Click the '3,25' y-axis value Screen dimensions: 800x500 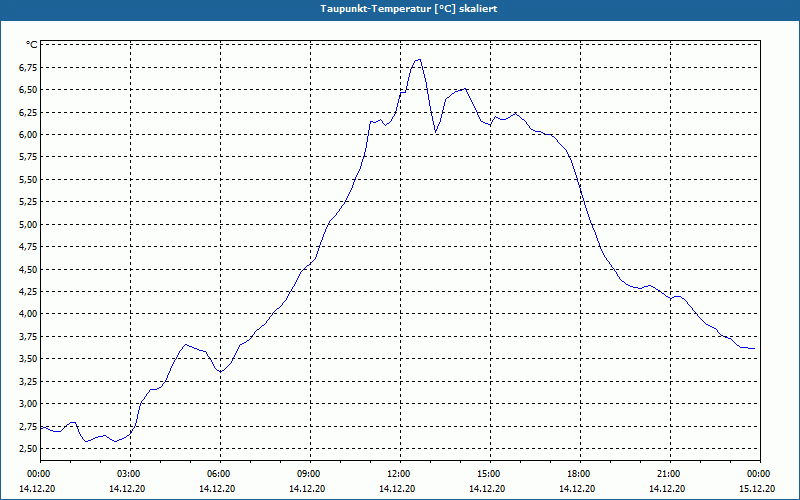[29, 381]
